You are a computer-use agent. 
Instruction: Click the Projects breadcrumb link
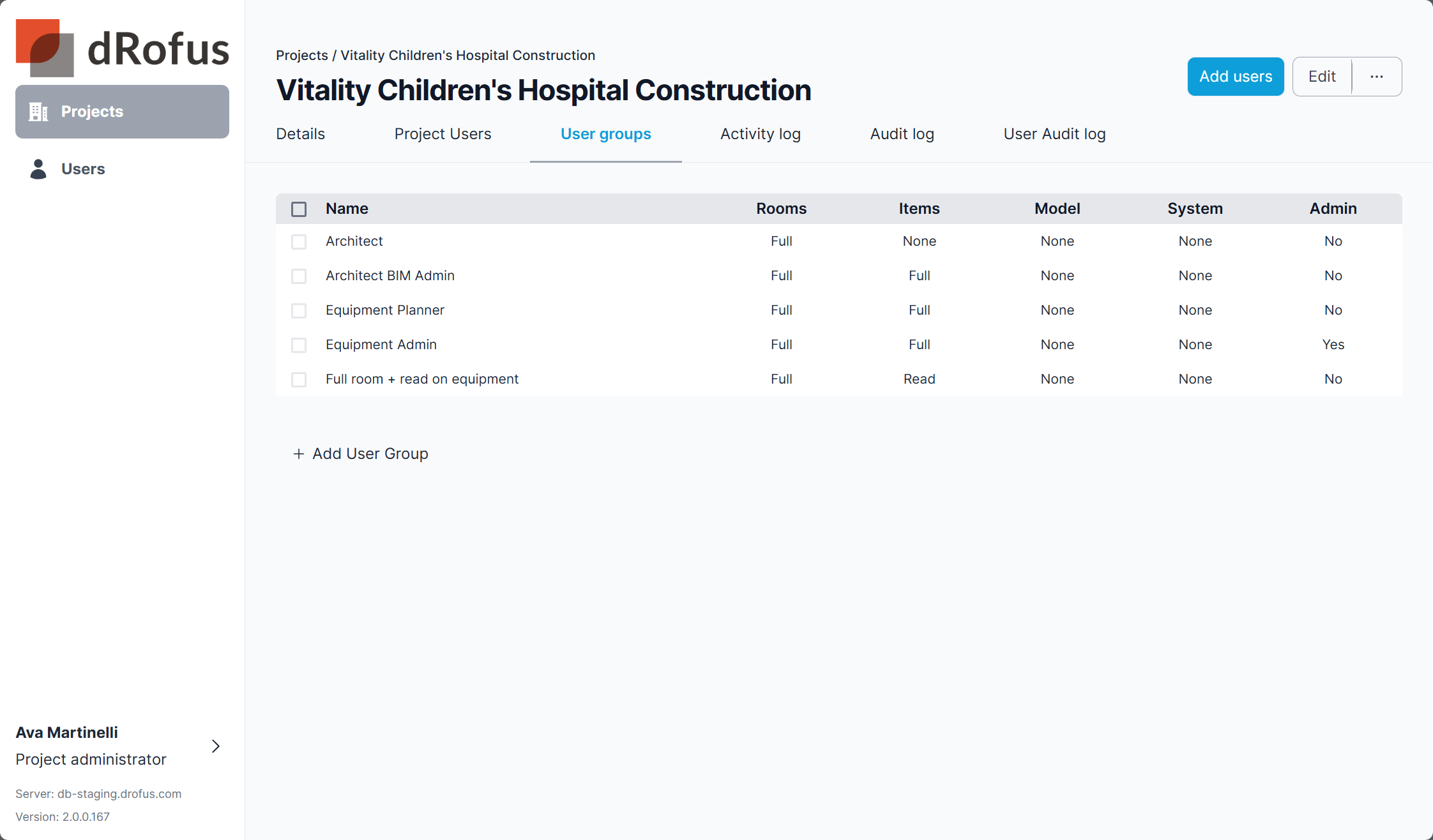(x=301, y=56)
